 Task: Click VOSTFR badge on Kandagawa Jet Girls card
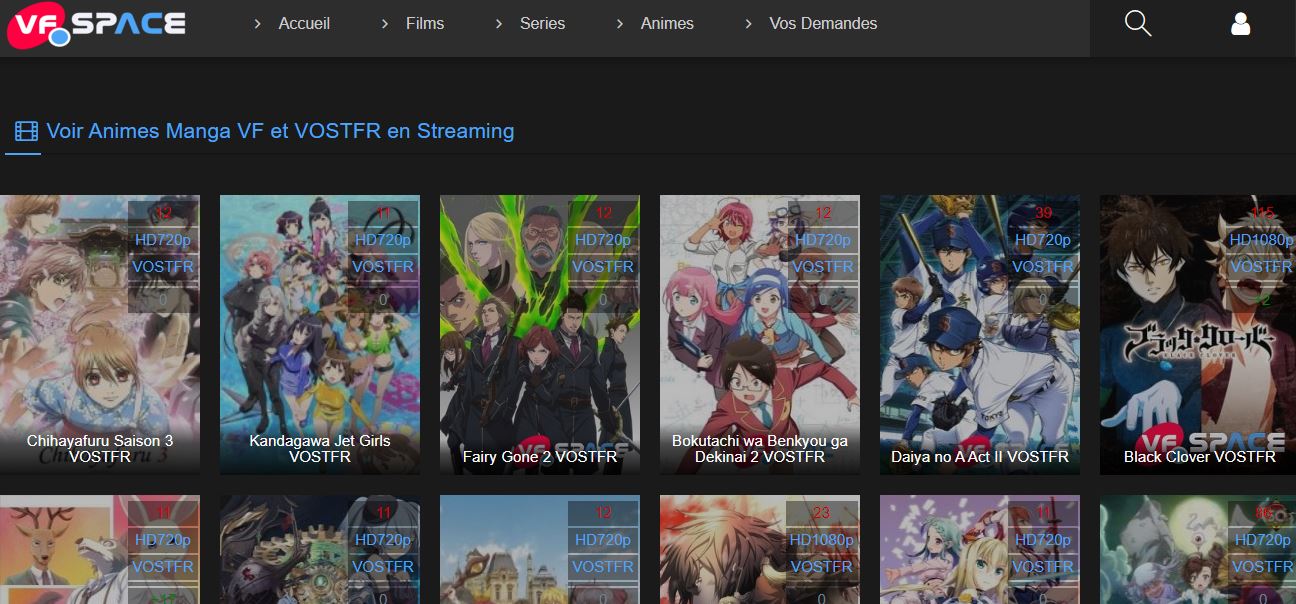click(x=383, y=267)
